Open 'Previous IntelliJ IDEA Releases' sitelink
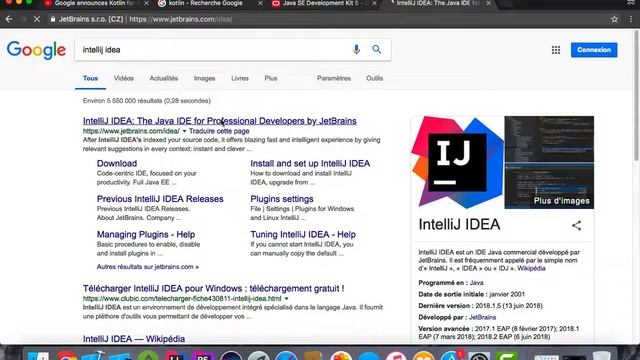 (x=160, y=199)
